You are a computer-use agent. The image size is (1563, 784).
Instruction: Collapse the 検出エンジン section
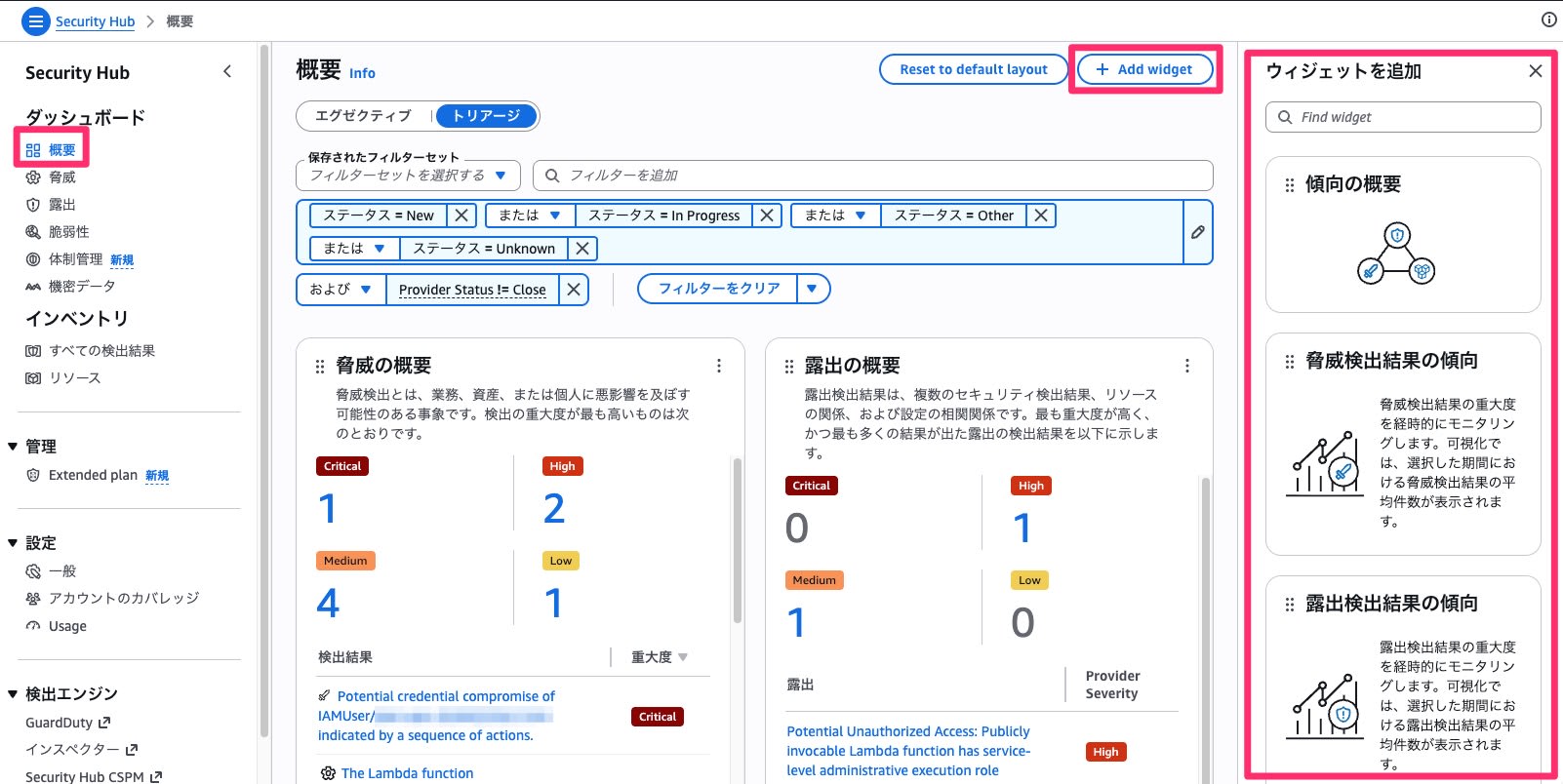(13, 694)
